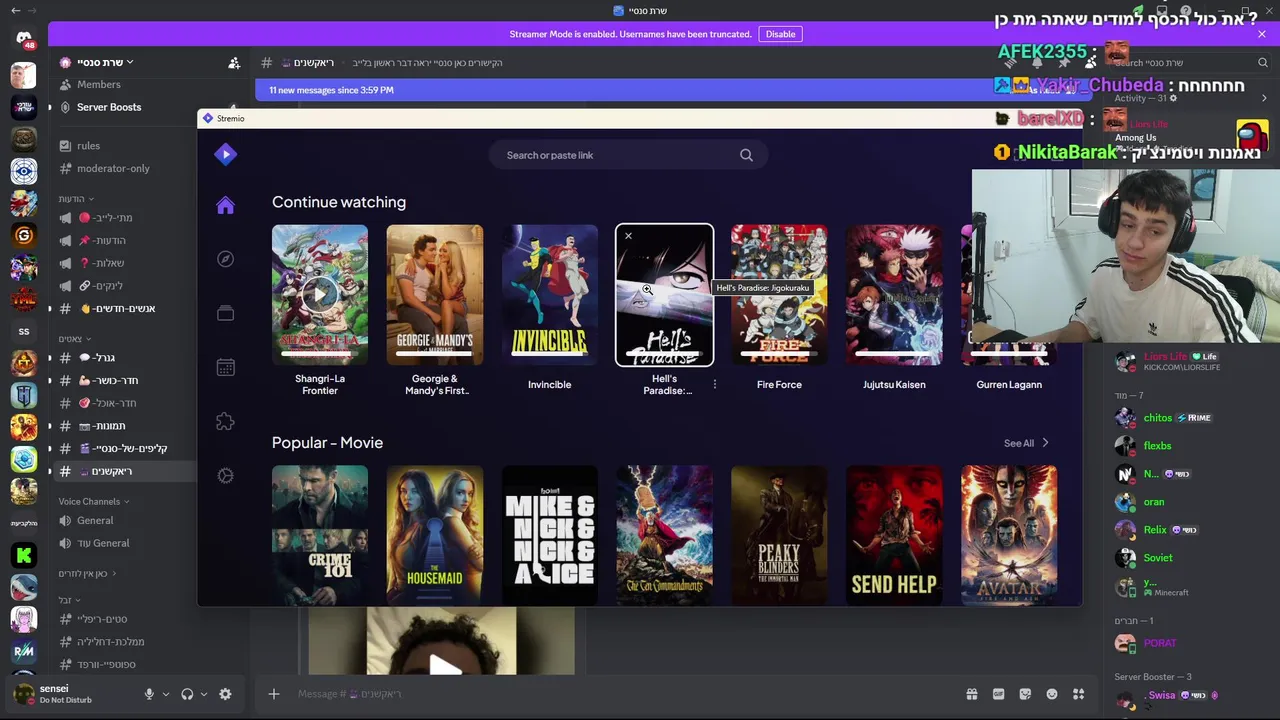This screenshot has height=720, width=1280.
Task: Collapse the צאטים category
Action: click(x=74, y=339)
